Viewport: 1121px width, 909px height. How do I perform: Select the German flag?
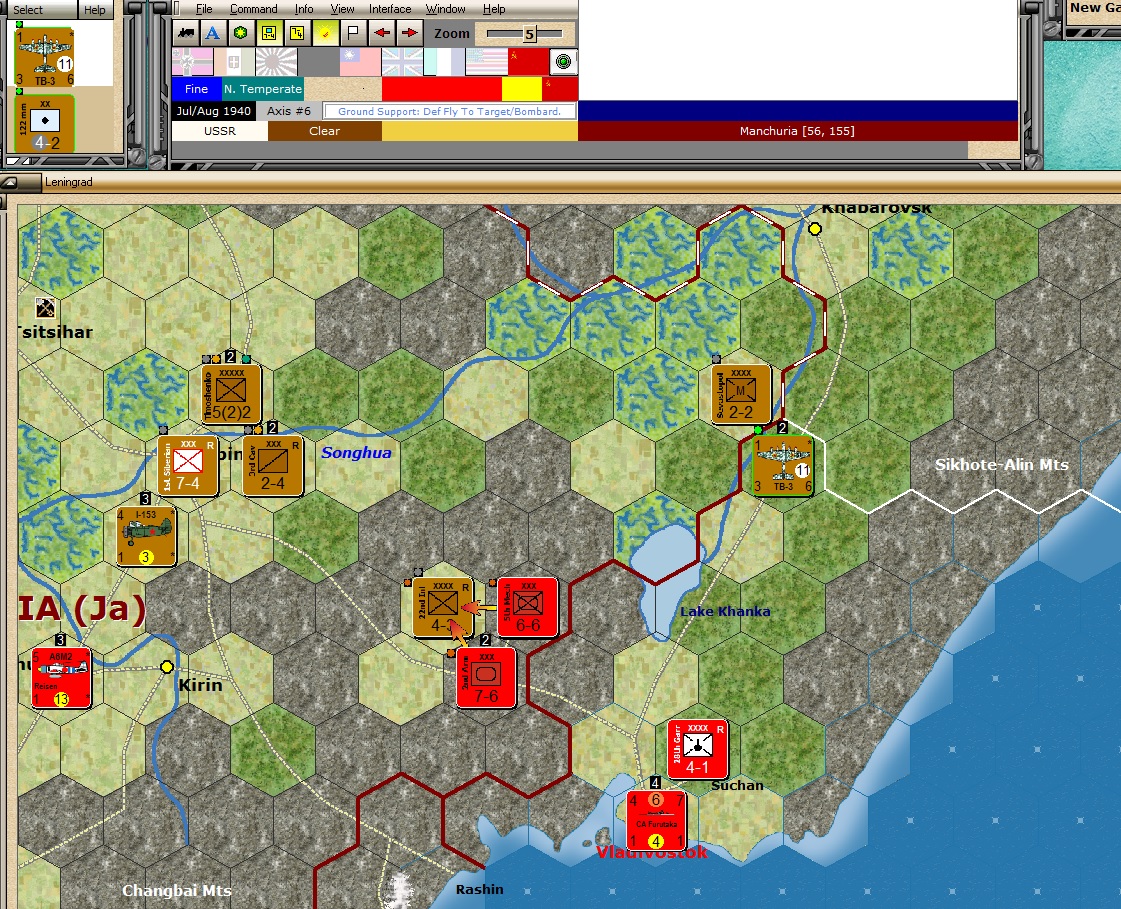(x=193, y=62)
